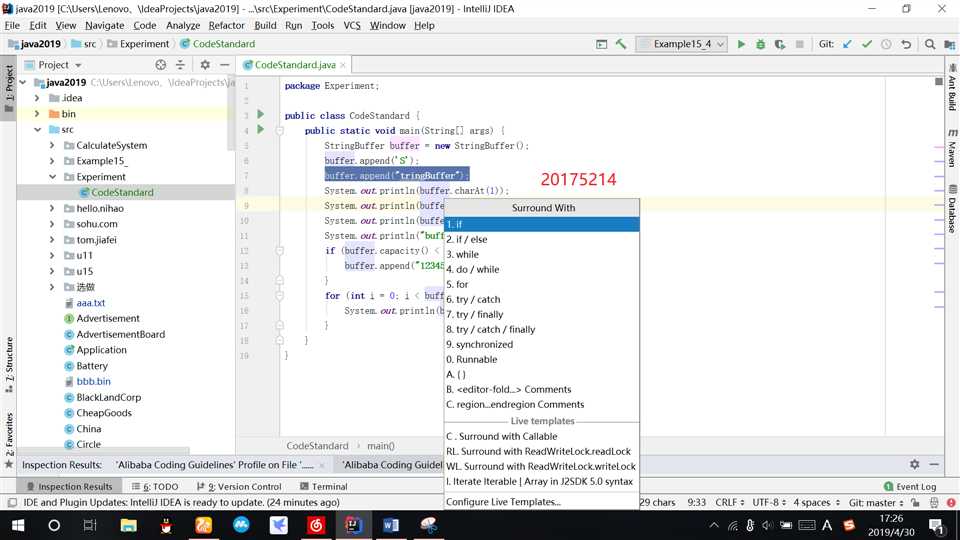Screen dimensions: 960x540
Task: Open Inspection Results tool window button
Action: (69, 486)
